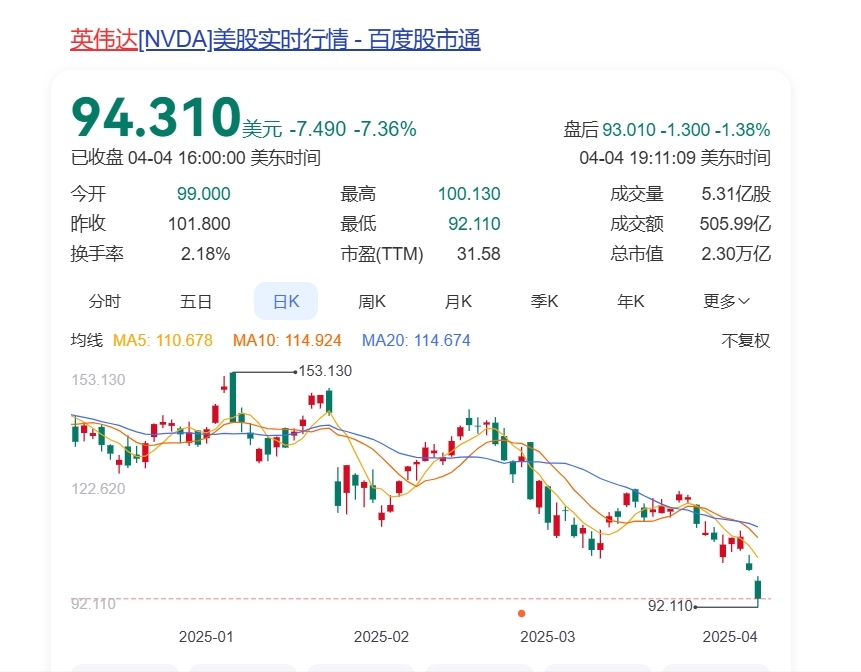
Task: Click the -7.36% change percentage
Action: [x=385, y=129]
